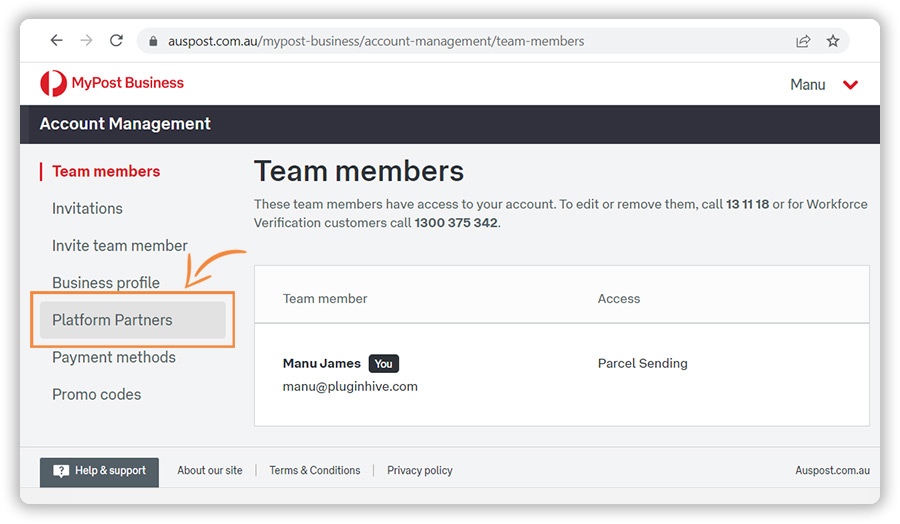This screenshot has height=524, width=900.
Task: Open Promo codes in sidebar
Action: coord(96,394)
